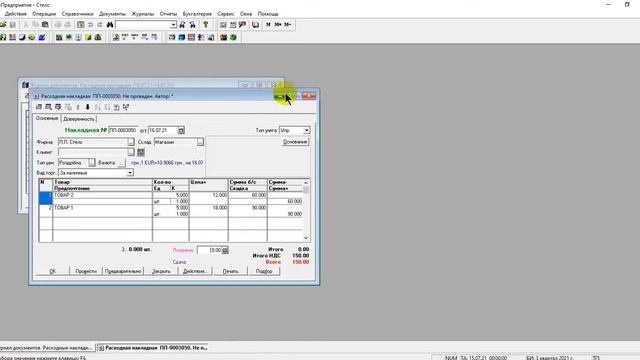Open the Тип цен selection ellipsis button

(91, 162)
